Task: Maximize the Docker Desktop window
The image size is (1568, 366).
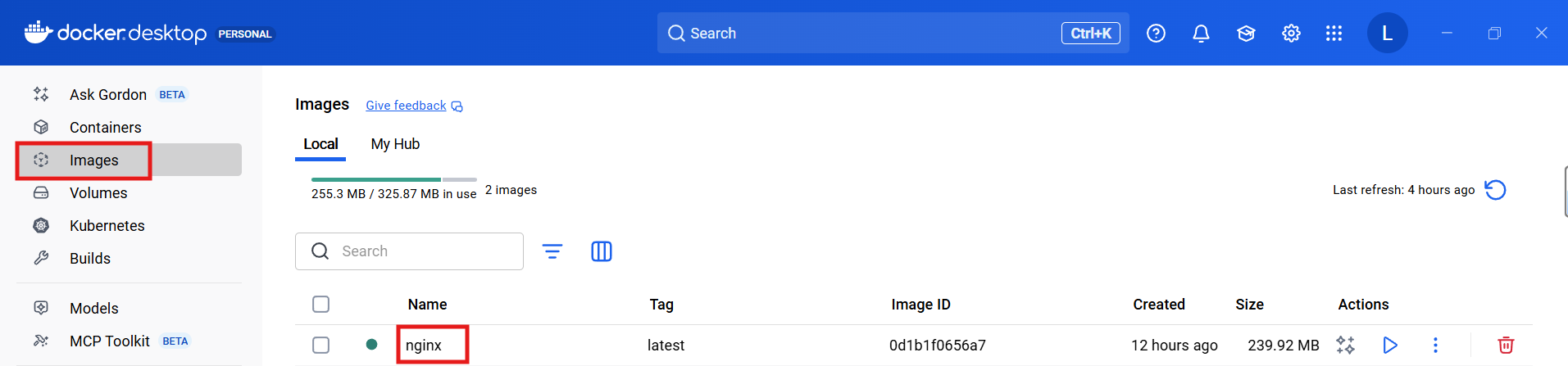Action: click(1494, 33)
